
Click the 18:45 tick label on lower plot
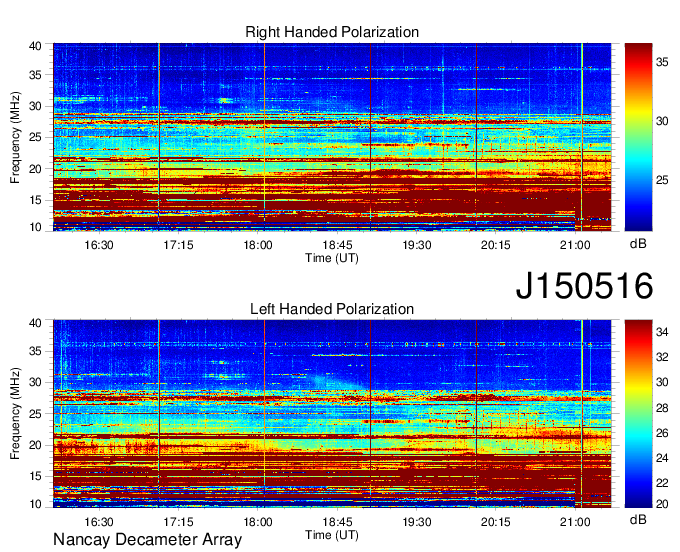point(337,522)
